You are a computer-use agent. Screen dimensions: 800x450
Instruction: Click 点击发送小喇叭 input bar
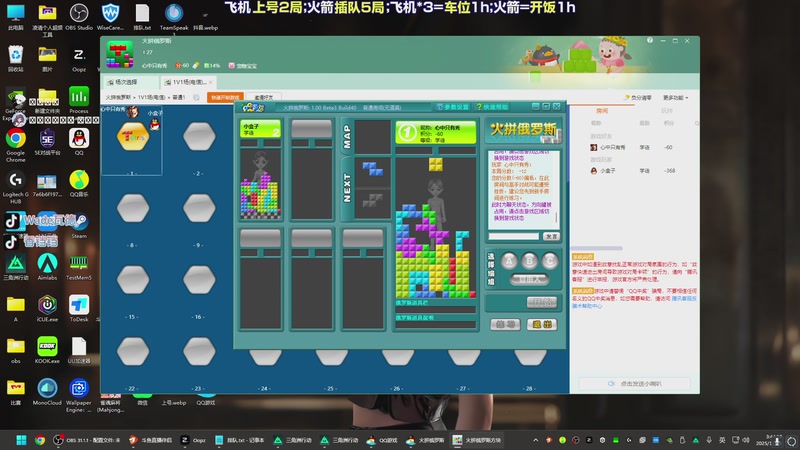tap(635, 384)
